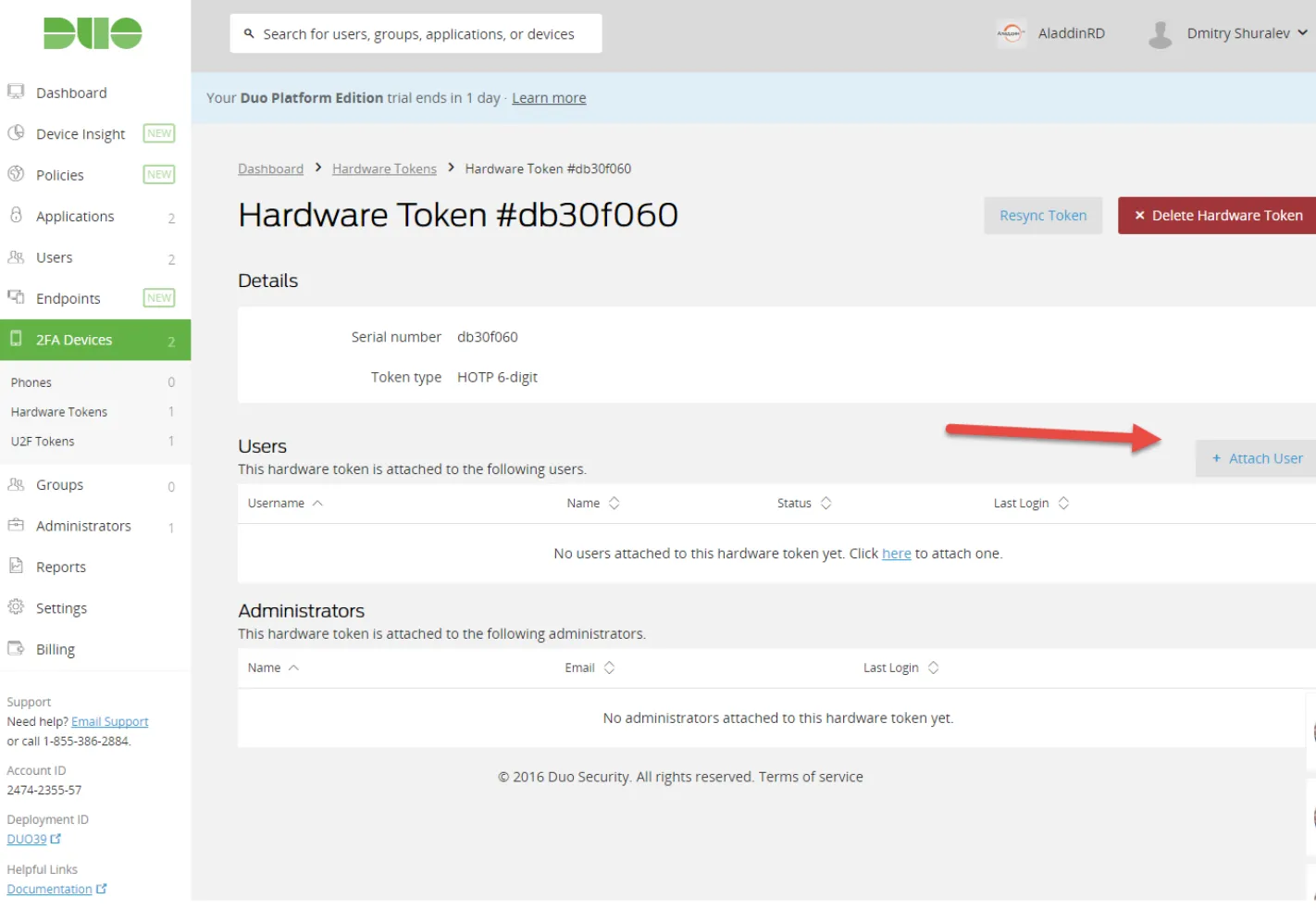Click the Duo logo
1316x911 pixels.
tap(93, 33)
